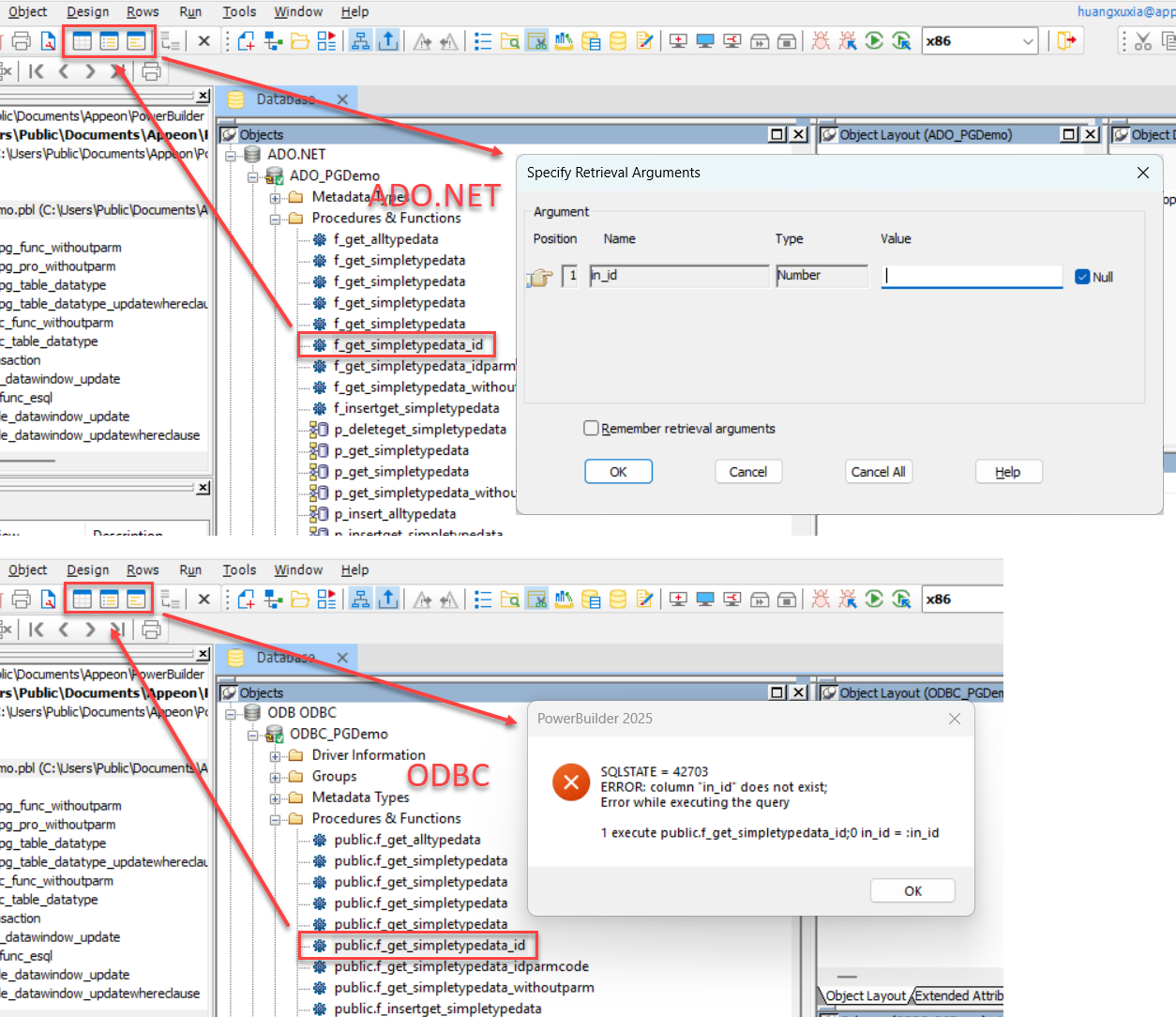This screenshot has width=1176, height=1017.
Task: Click the gear icon of public.f_get_alltypedata
Action: click(x=319, y=840)
